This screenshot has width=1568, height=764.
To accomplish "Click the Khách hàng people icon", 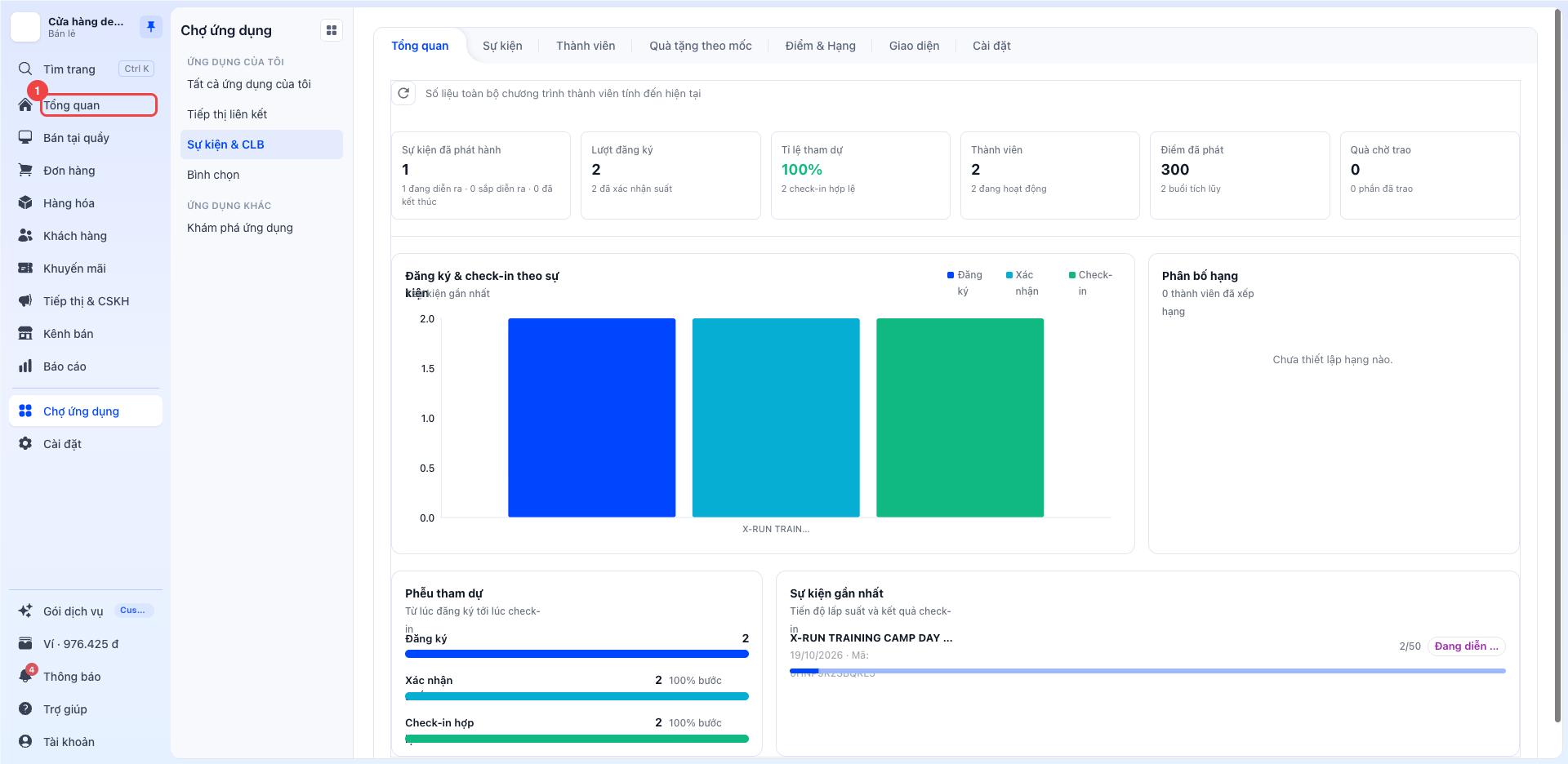I will [x=25, y=235].
